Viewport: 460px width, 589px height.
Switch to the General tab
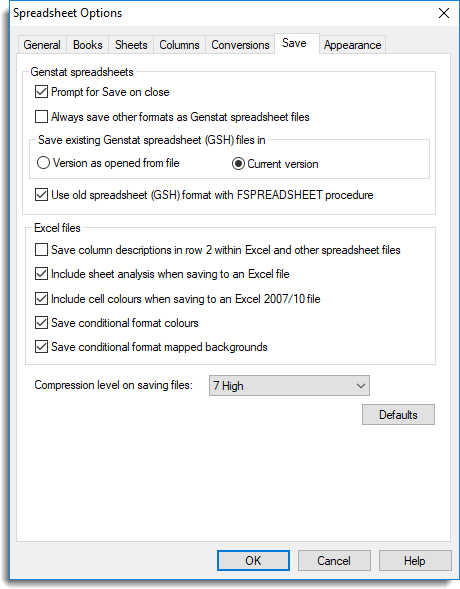(x=42, y=45)
